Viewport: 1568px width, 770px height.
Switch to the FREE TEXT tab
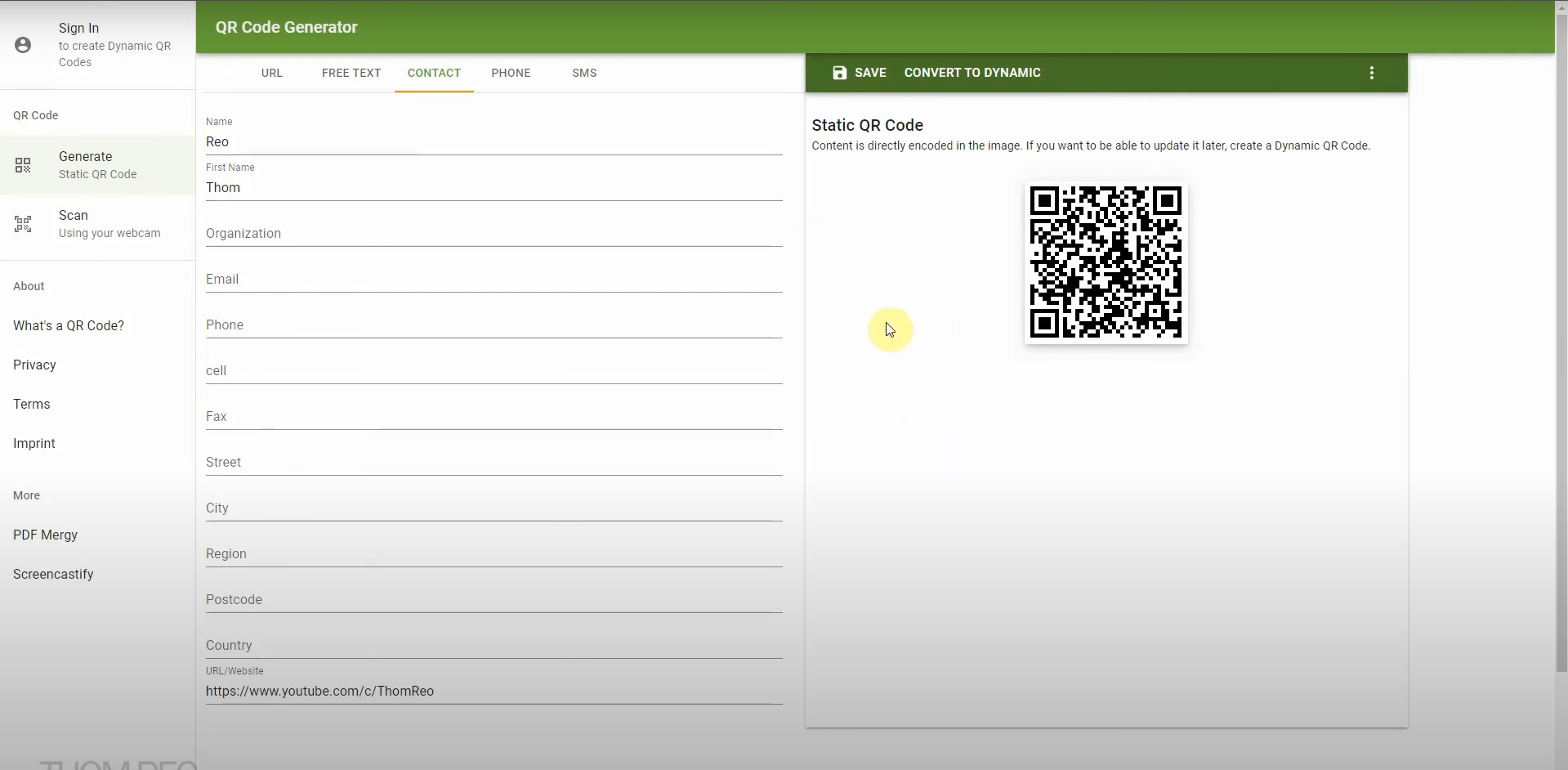click(x=351, y=73)
